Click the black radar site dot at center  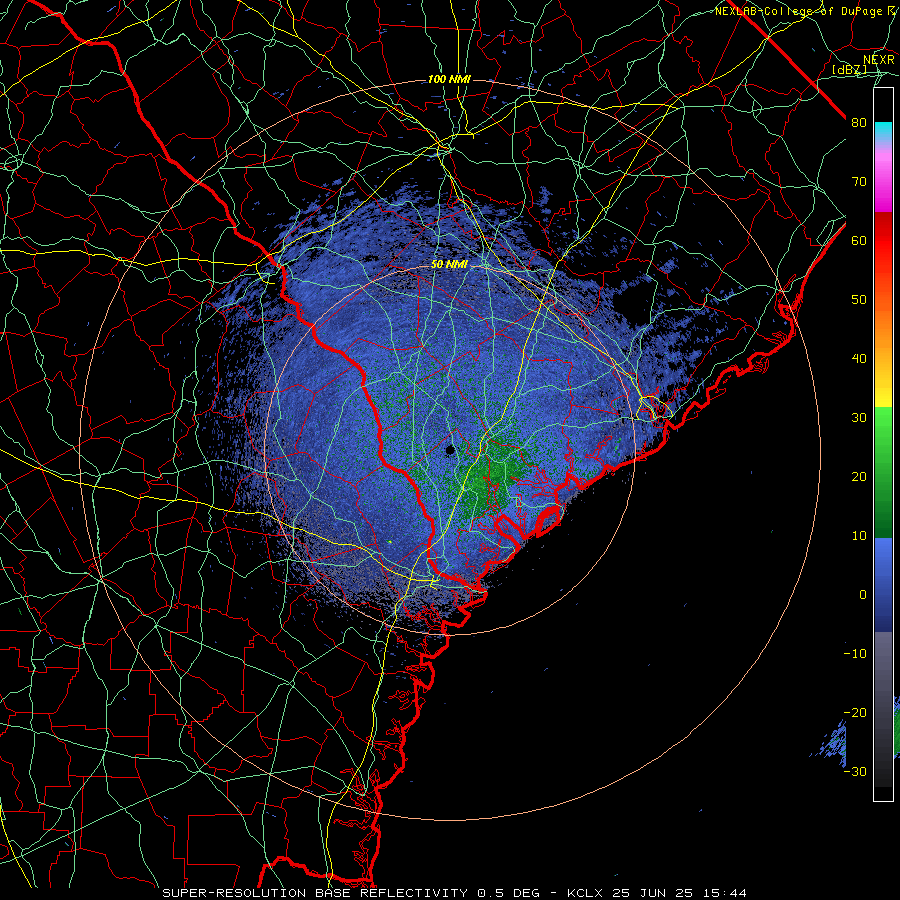[451, 449]
